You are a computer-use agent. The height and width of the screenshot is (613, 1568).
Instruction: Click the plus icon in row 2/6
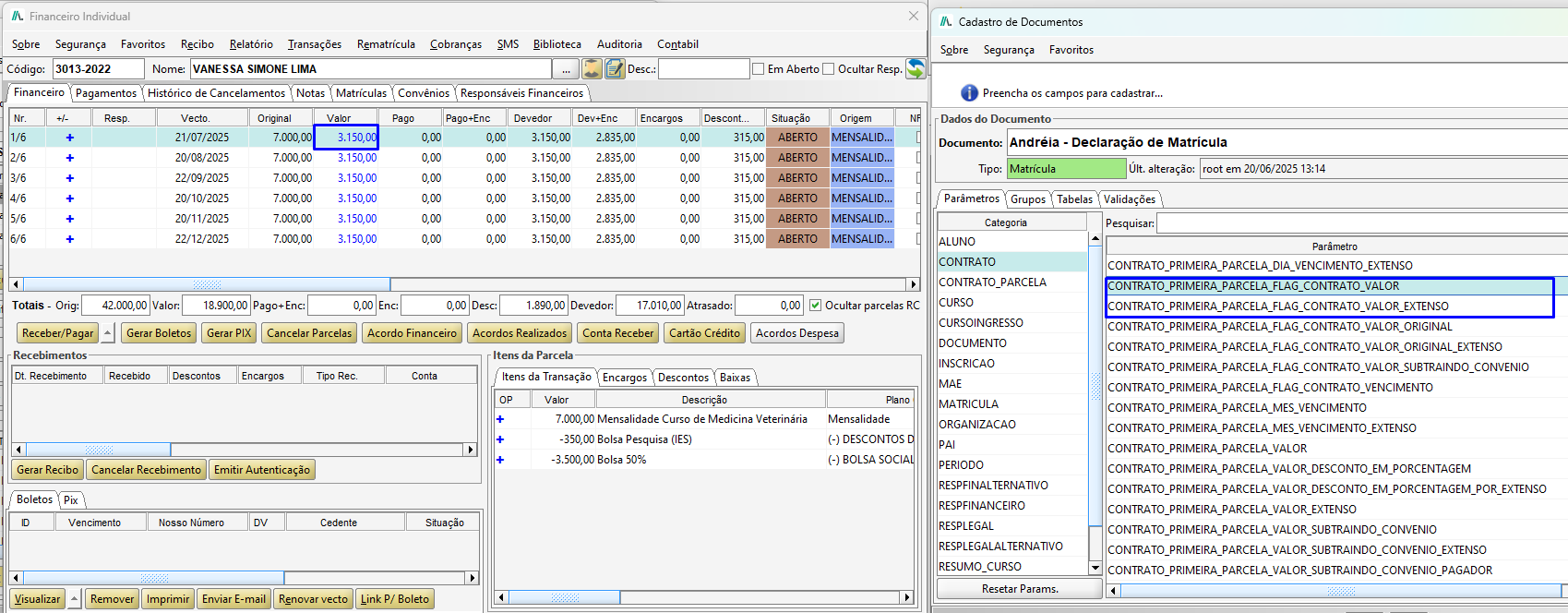[69, 158]
